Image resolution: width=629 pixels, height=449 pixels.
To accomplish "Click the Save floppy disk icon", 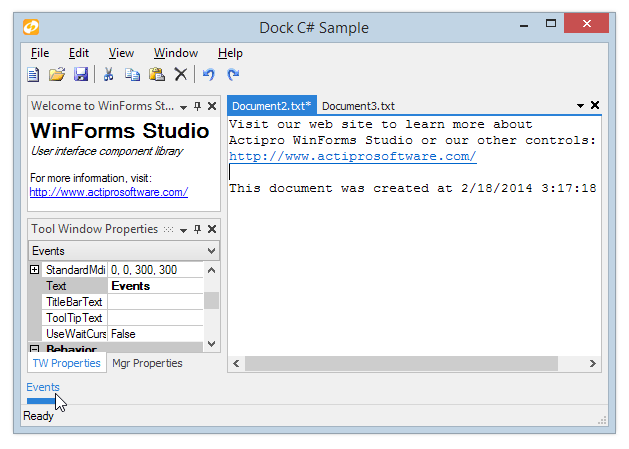I will click(81, 75).
